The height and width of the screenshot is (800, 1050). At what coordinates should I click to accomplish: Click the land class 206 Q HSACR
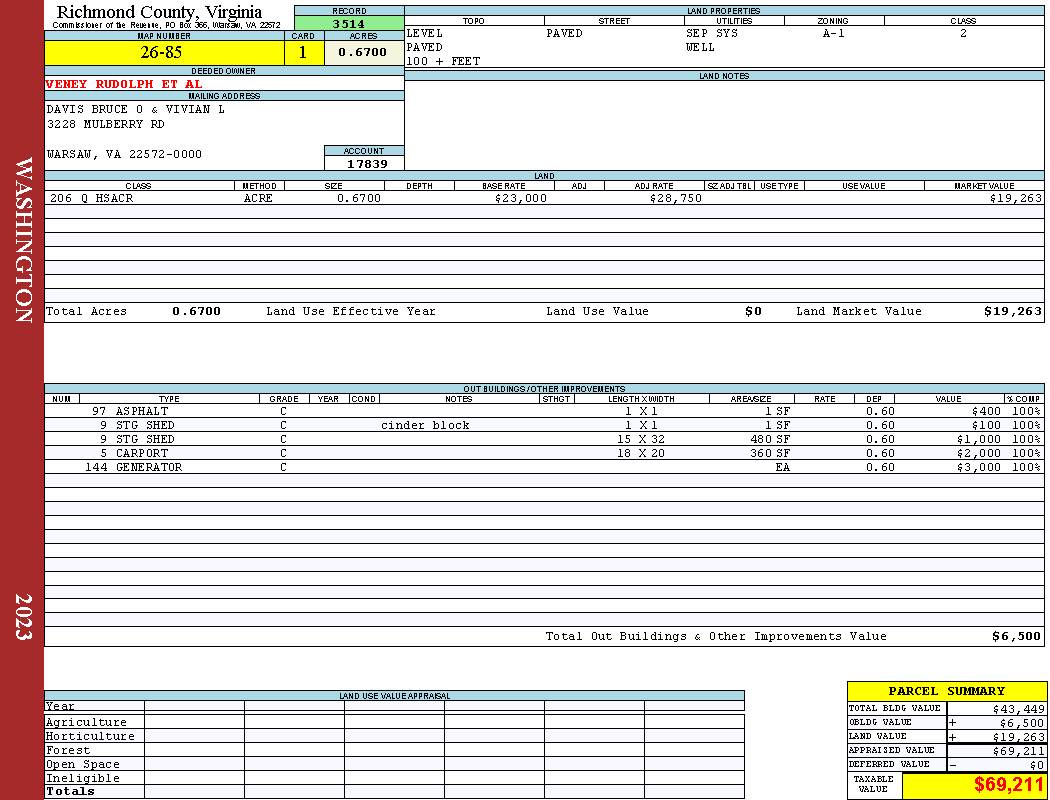[92, 198]
